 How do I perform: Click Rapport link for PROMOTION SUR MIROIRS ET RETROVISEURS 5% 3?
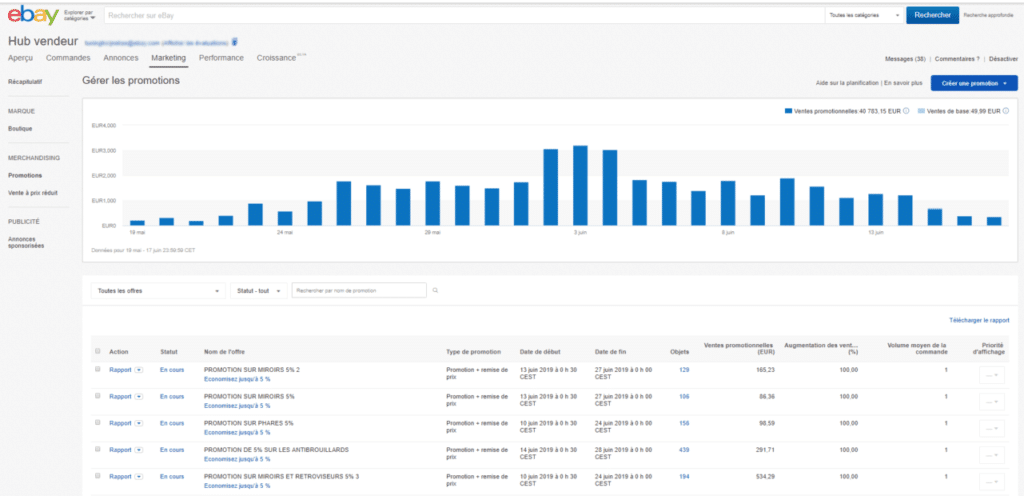coord(120,476)
